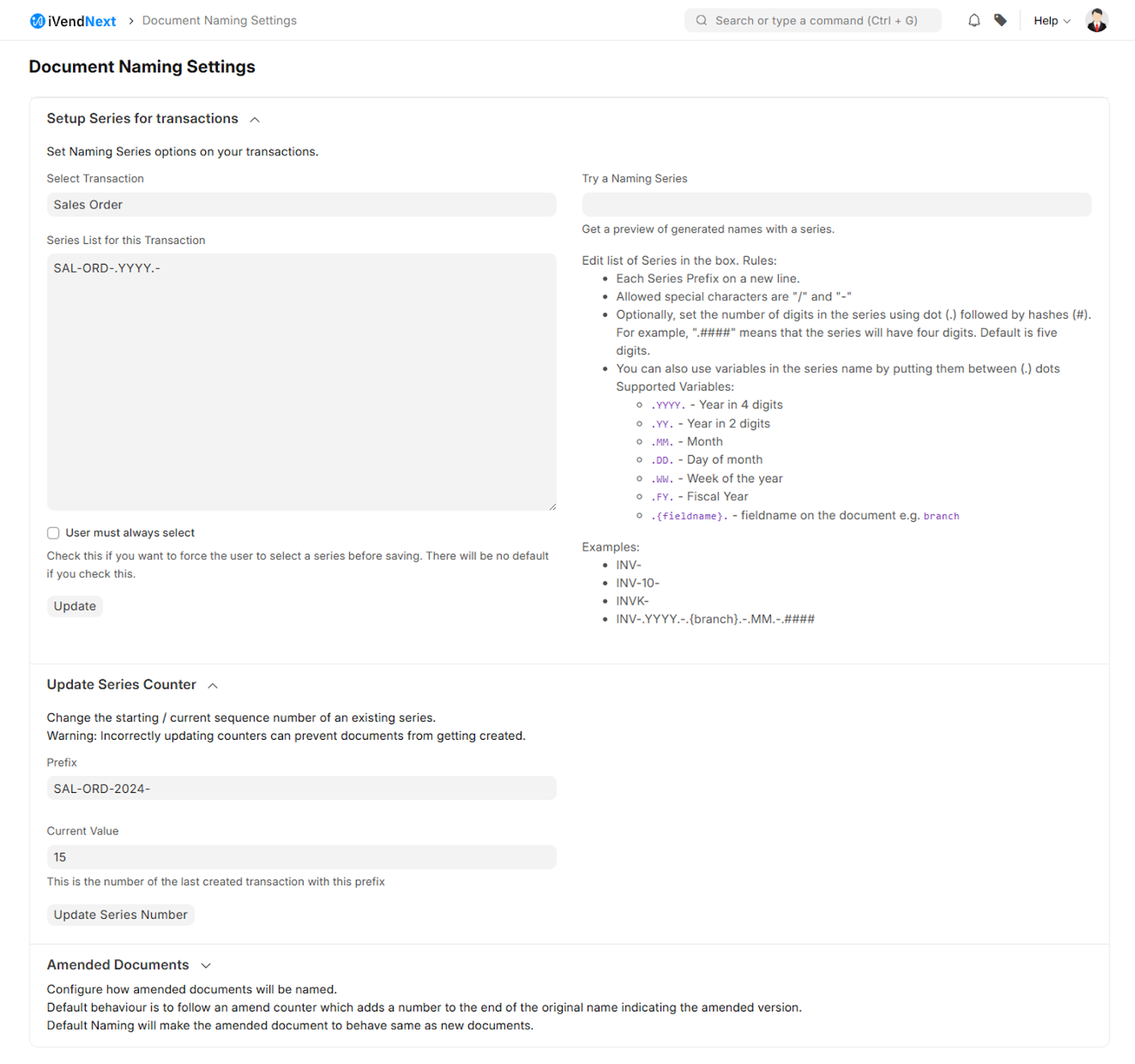This screenshot has width=1135, height=1064.
Task: Click the Update button
Action: 74,606
